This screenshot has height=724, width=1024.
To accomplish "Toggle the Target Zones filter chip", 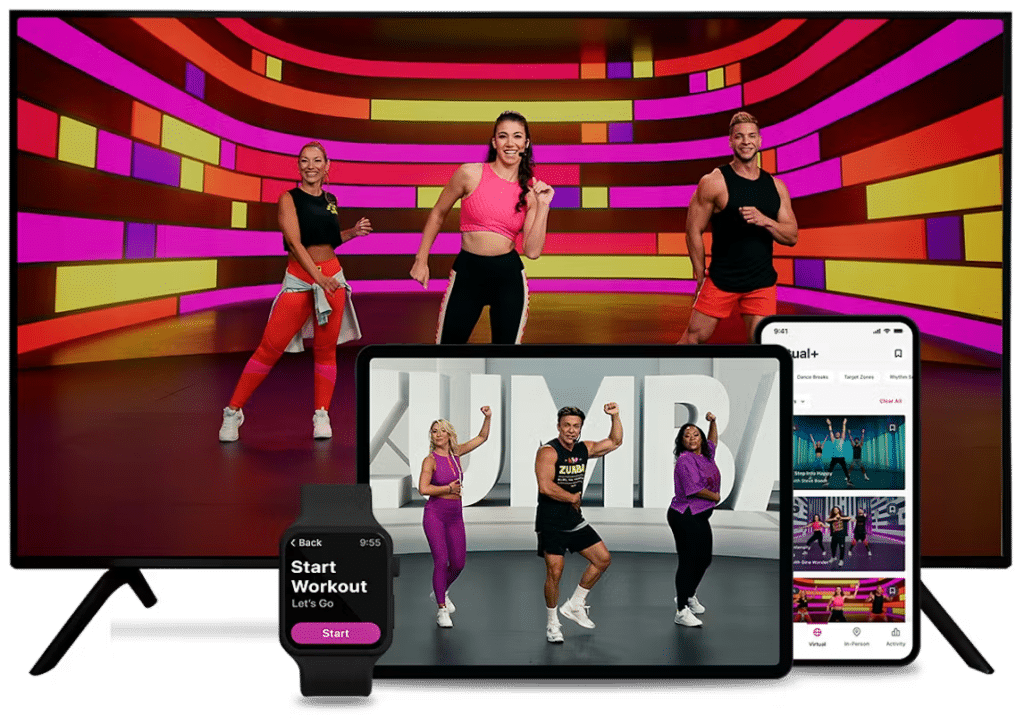I will [x=858, y=377].
